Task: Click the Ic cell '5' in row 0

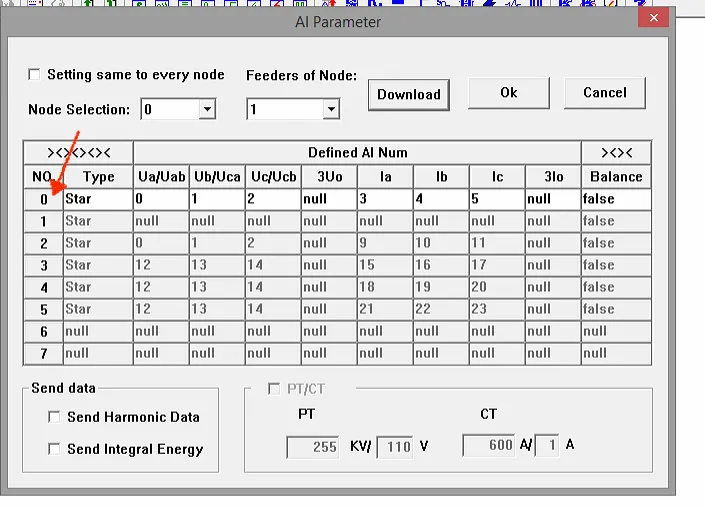Action: click(497, 199)
